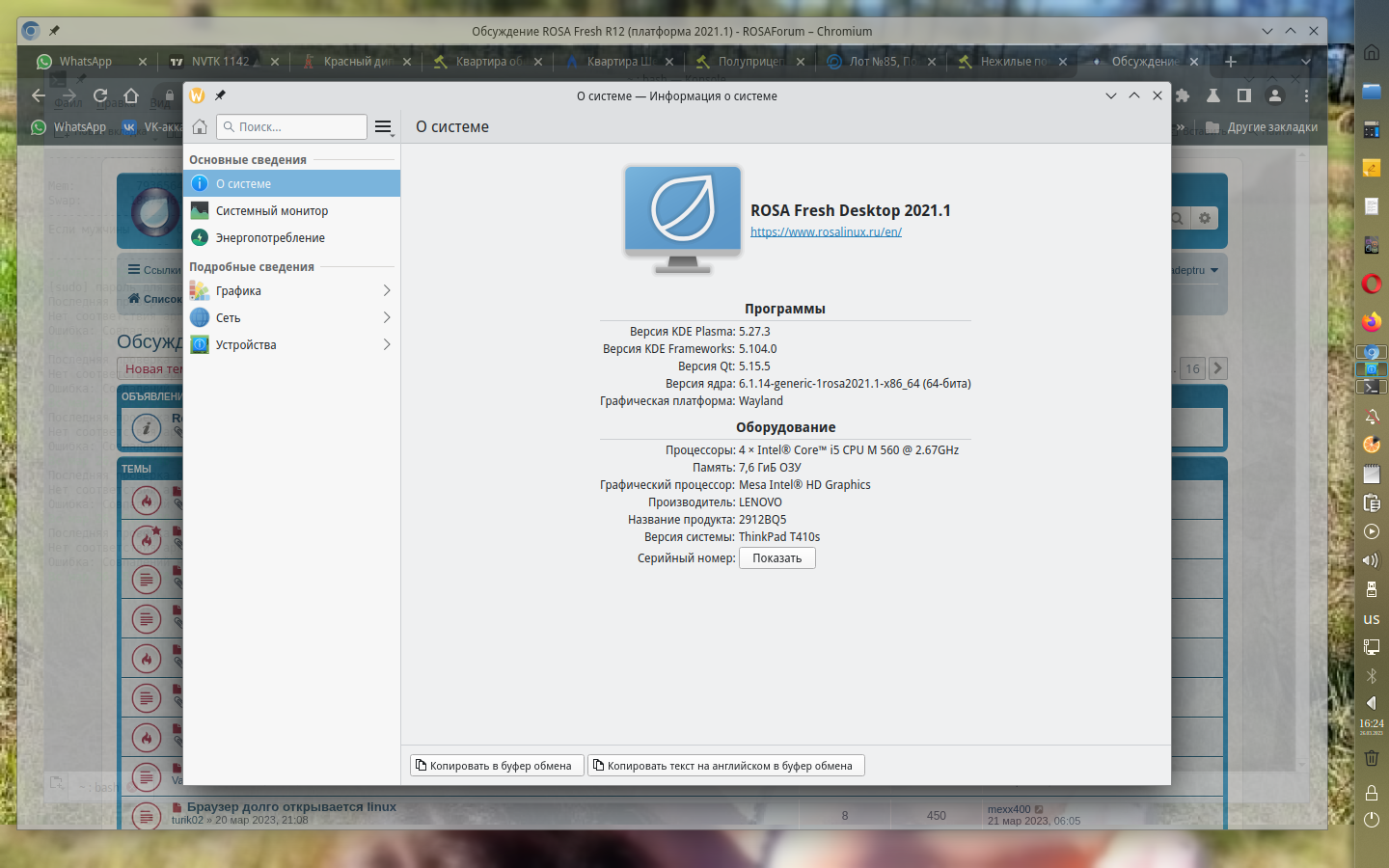The image size is (1389, 868).
Task: Click the next-page arrow in forum pagination
Action: point(1217,368)
